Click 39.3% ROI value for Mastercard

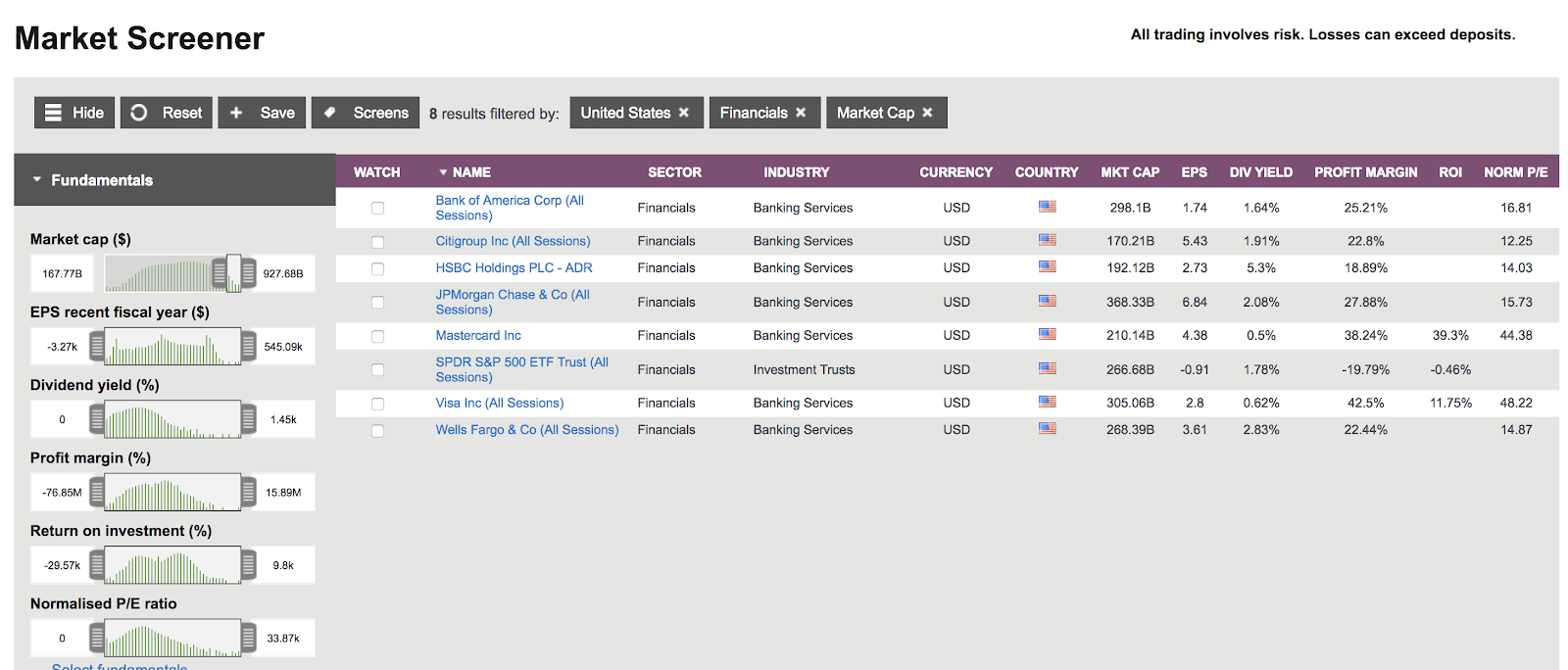point(1450,335)
